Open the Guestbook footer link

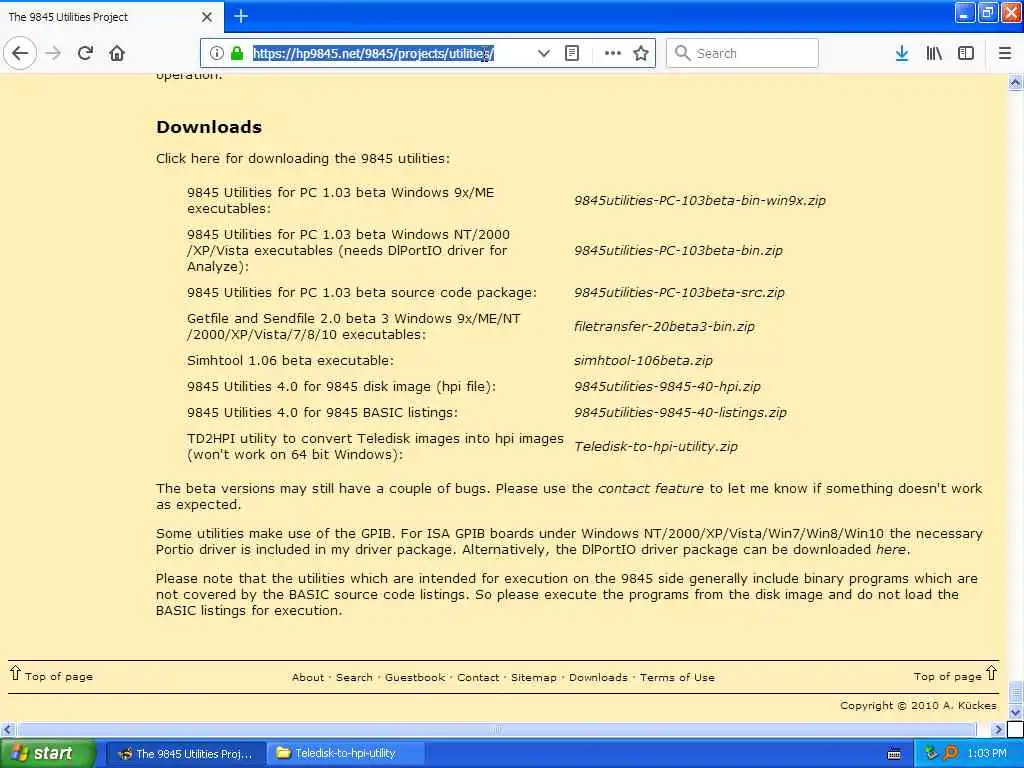point(415,677)
